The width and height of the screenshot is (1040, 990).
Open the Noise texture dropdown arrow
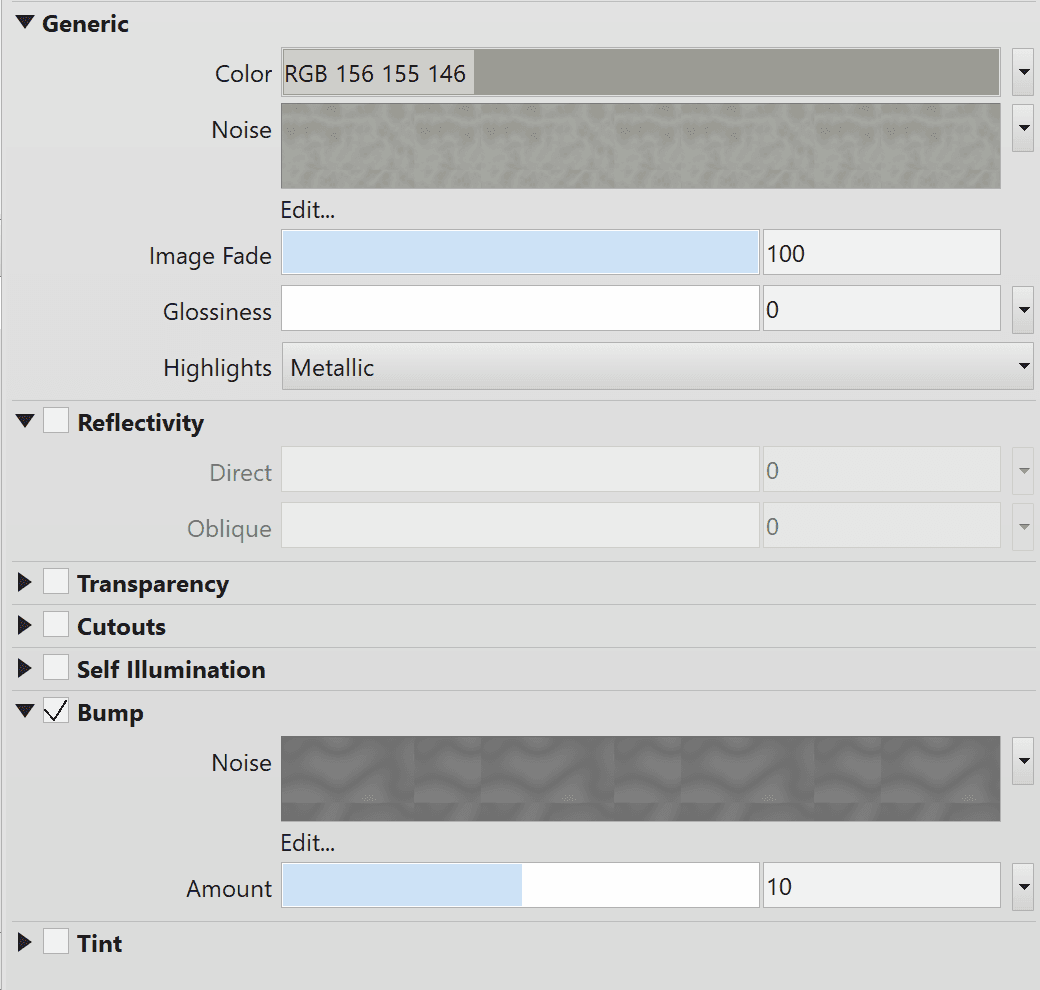[x=1022, y=128]
